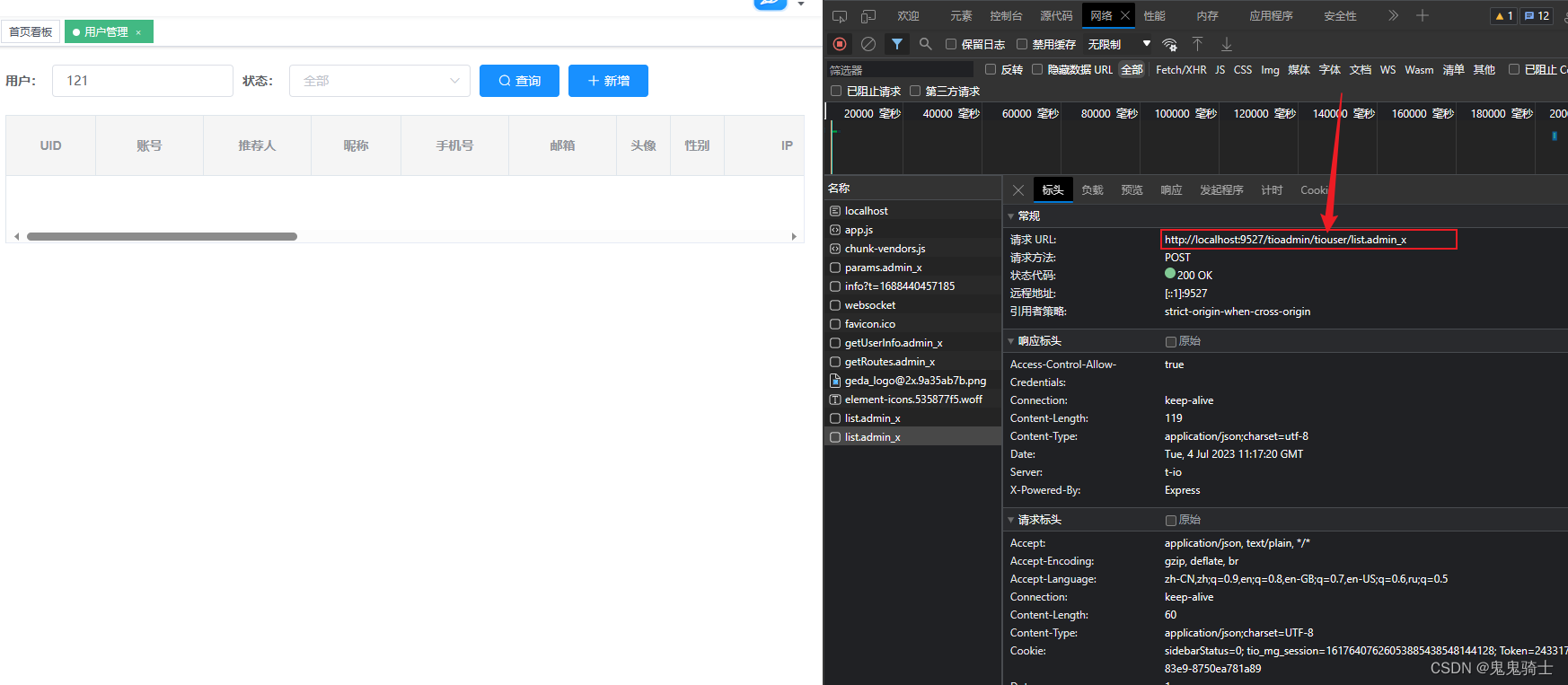The width and height of the screenshot is (1568, 685).
Task: Click table scrollbar right arrow
Action: [x=794, y=237]
